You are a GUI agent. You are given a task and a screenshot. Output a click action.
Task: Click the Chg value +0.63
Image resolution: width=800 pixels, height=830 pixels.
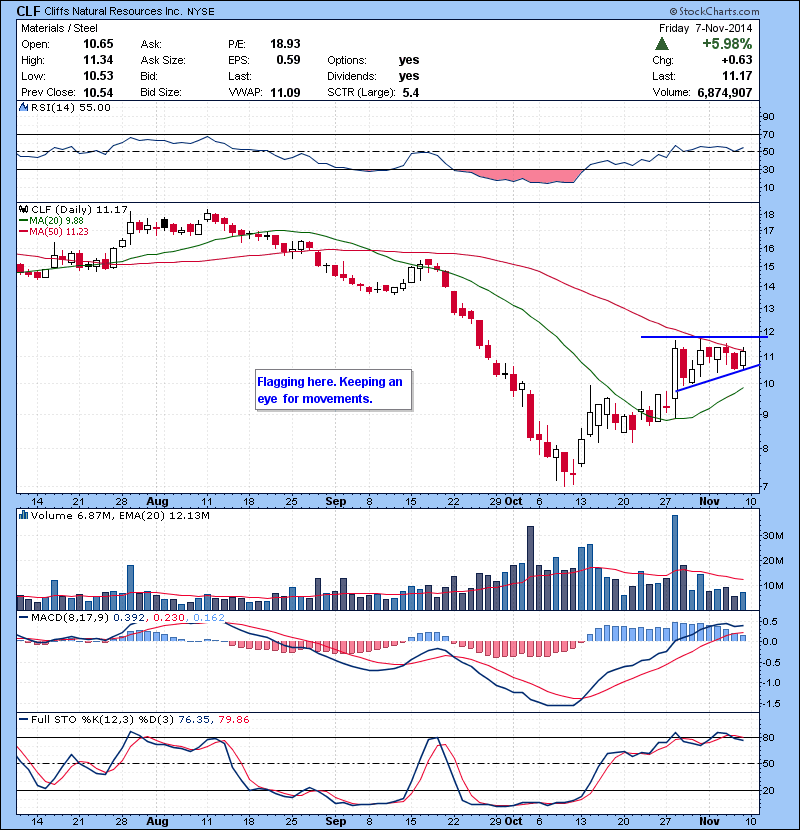pos(737,60)
